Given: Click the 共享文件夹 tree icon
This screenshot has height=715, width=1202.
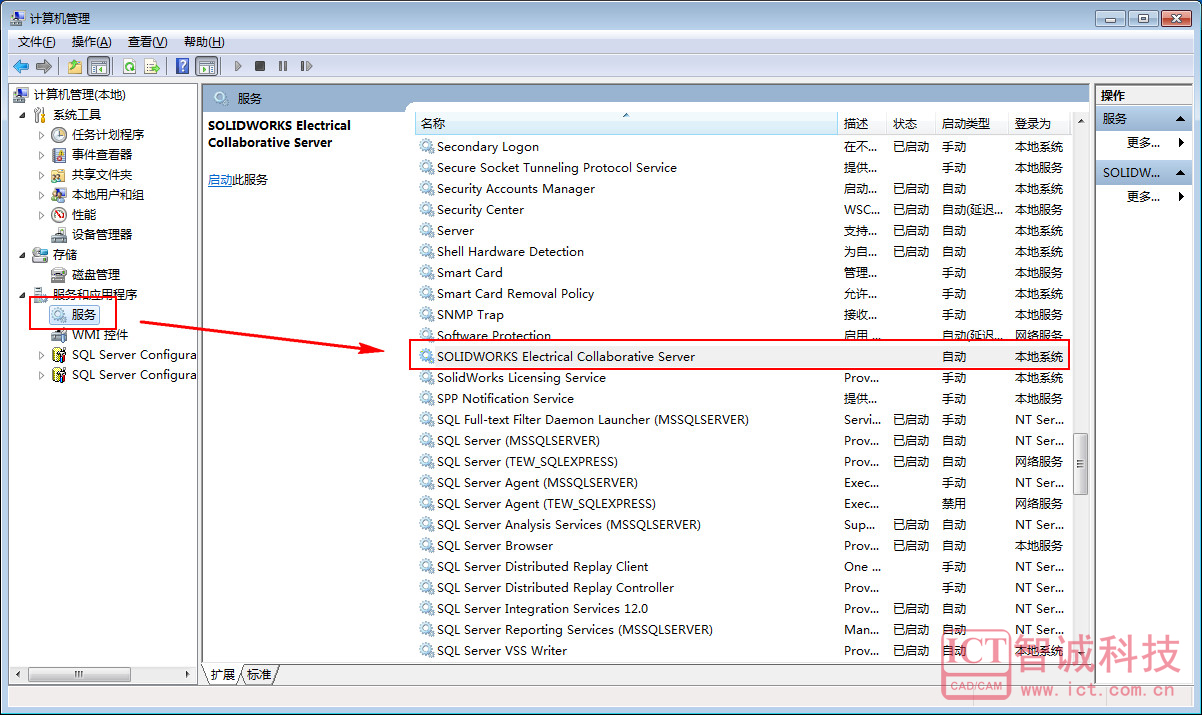Looking at the screenshot, I should [59, 174].
